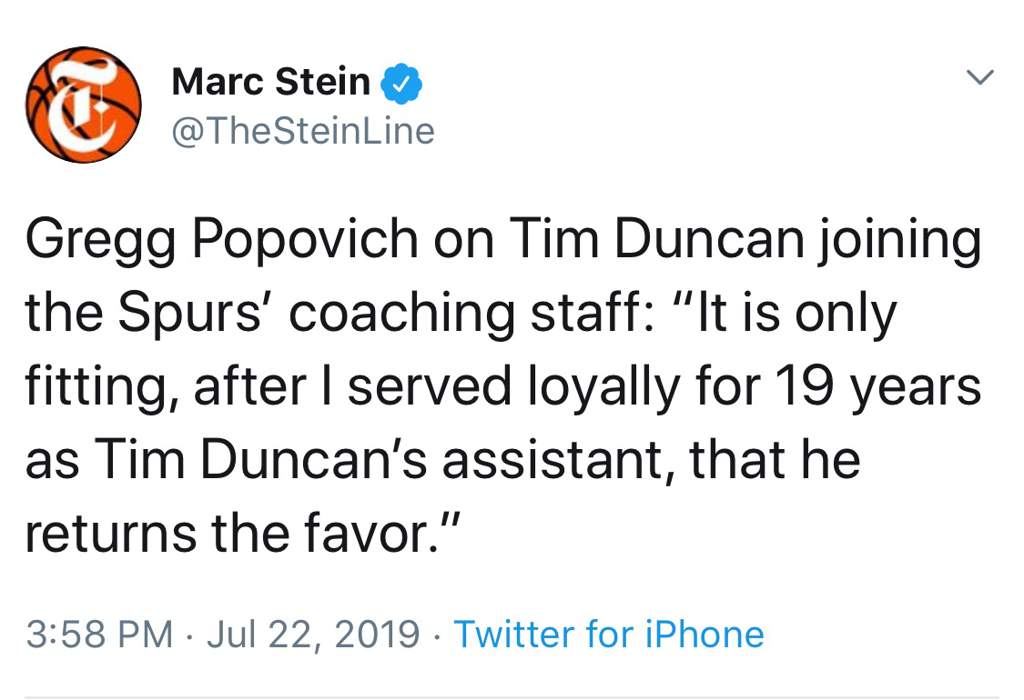The width and height of the screenshot is (1024, 700).
Task: Click the divider line below the timestamp
Action: pos(512,697)
